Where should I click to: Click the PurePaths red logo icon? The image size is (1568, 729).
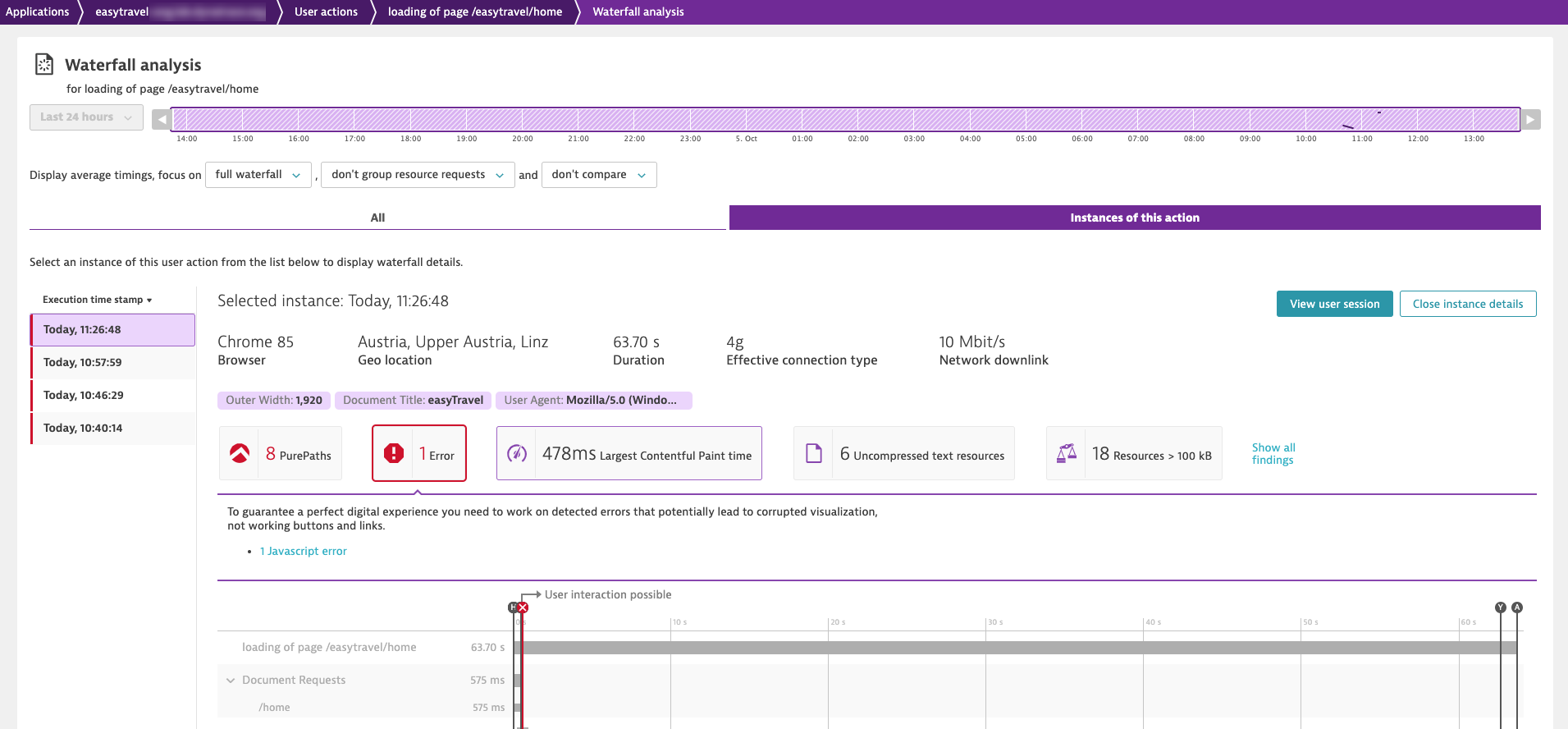pyautogui.click(x=240, y=453)
